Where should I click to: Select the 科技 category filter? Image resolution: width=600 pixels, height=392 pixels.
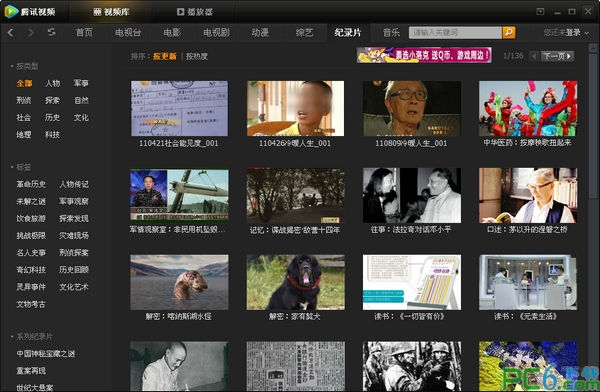pos(52,134)
